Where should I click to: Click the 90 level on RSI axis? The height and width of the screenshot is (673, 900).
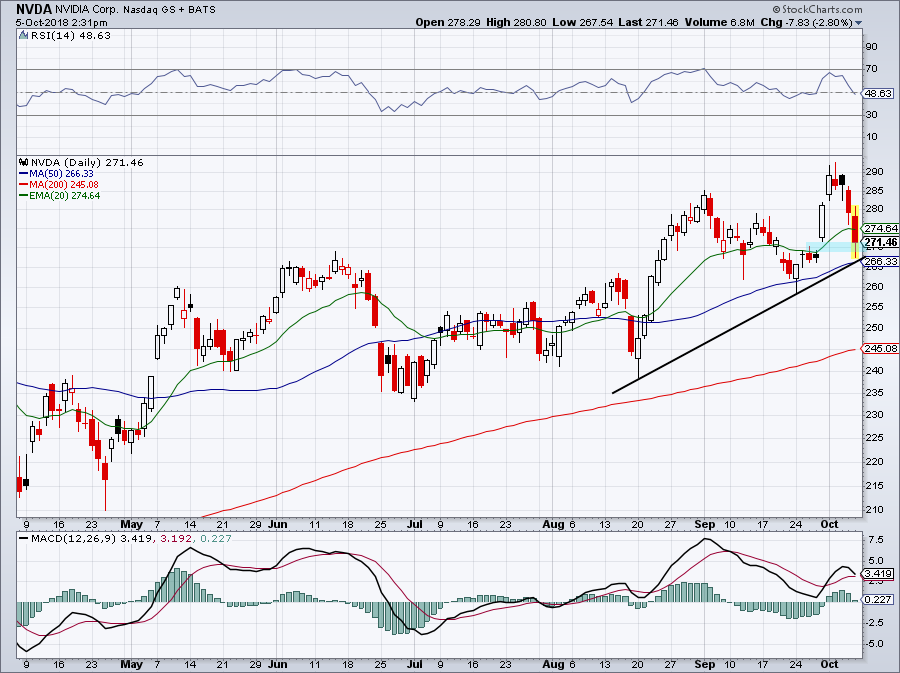tap(871, 46)
